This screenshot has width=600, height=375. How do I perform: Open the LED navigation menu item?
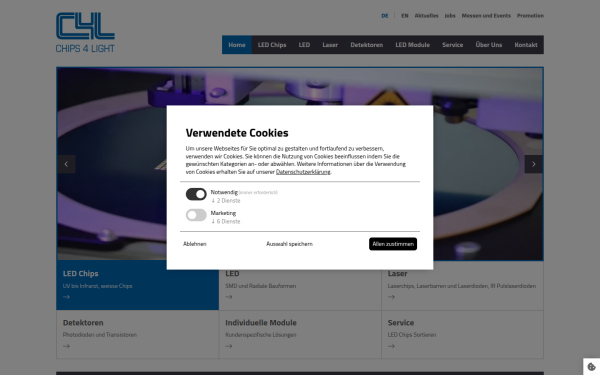(304, 45)
